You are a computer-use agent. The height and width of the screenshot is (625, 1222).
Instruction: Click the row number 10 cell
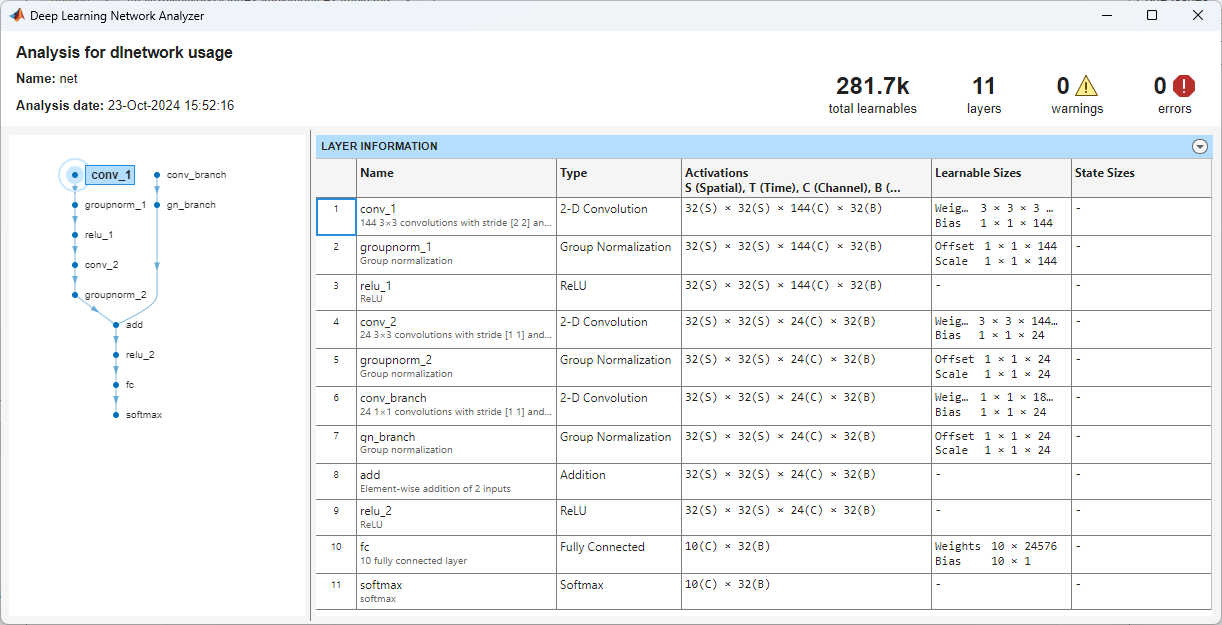pos(336,554)
